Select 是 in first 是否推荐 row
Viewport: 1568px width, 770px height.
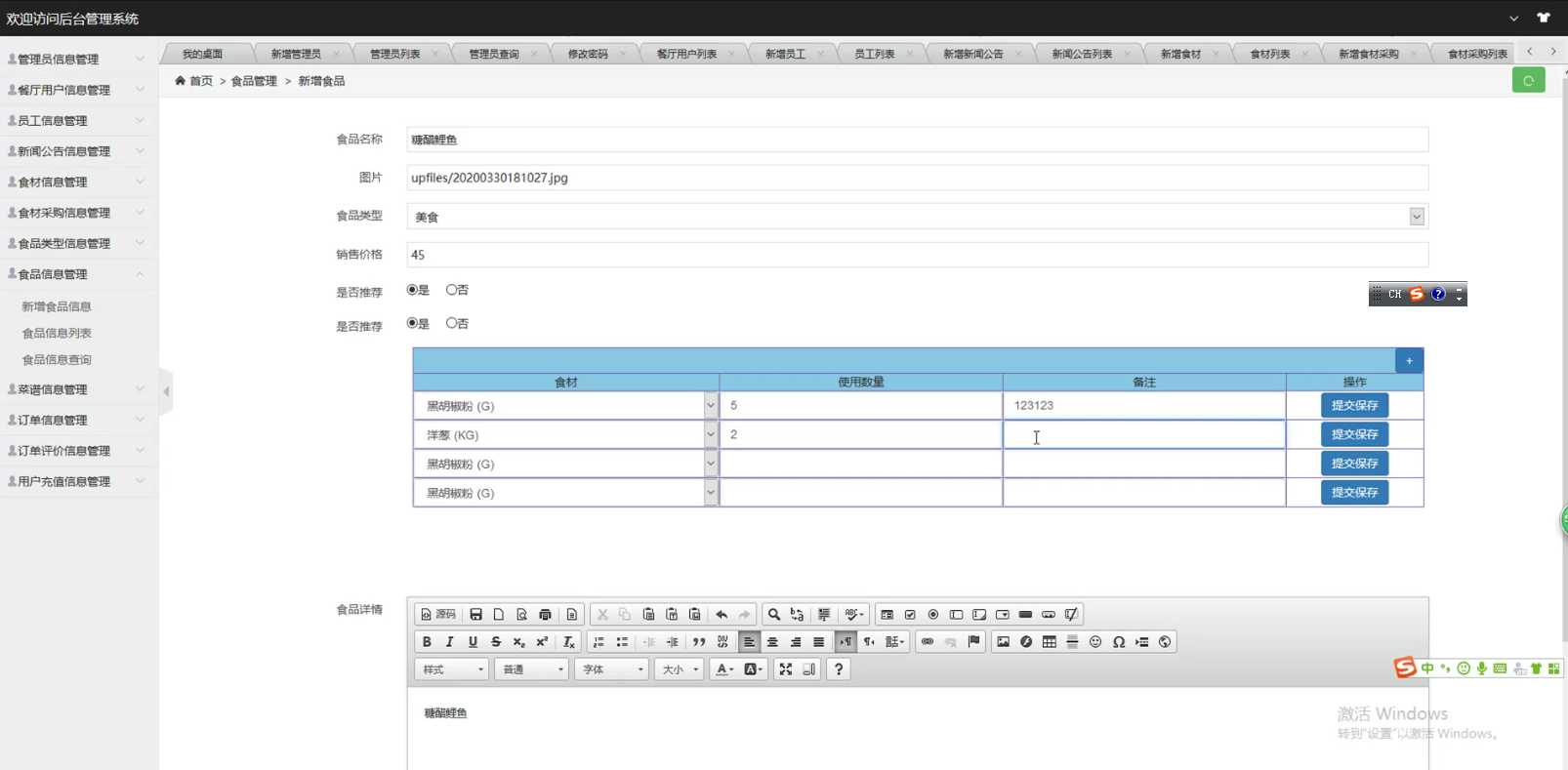[x=412, y=290]
